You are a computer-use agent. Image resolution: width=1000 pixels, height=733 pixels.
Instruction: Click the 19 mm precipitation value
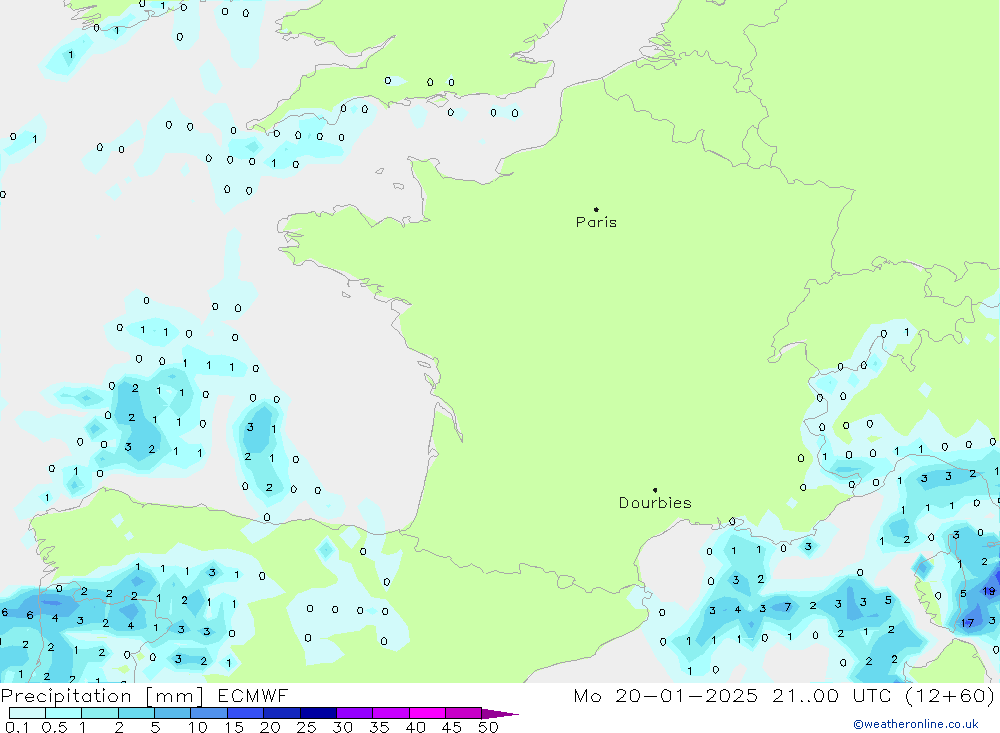[988, 591]
